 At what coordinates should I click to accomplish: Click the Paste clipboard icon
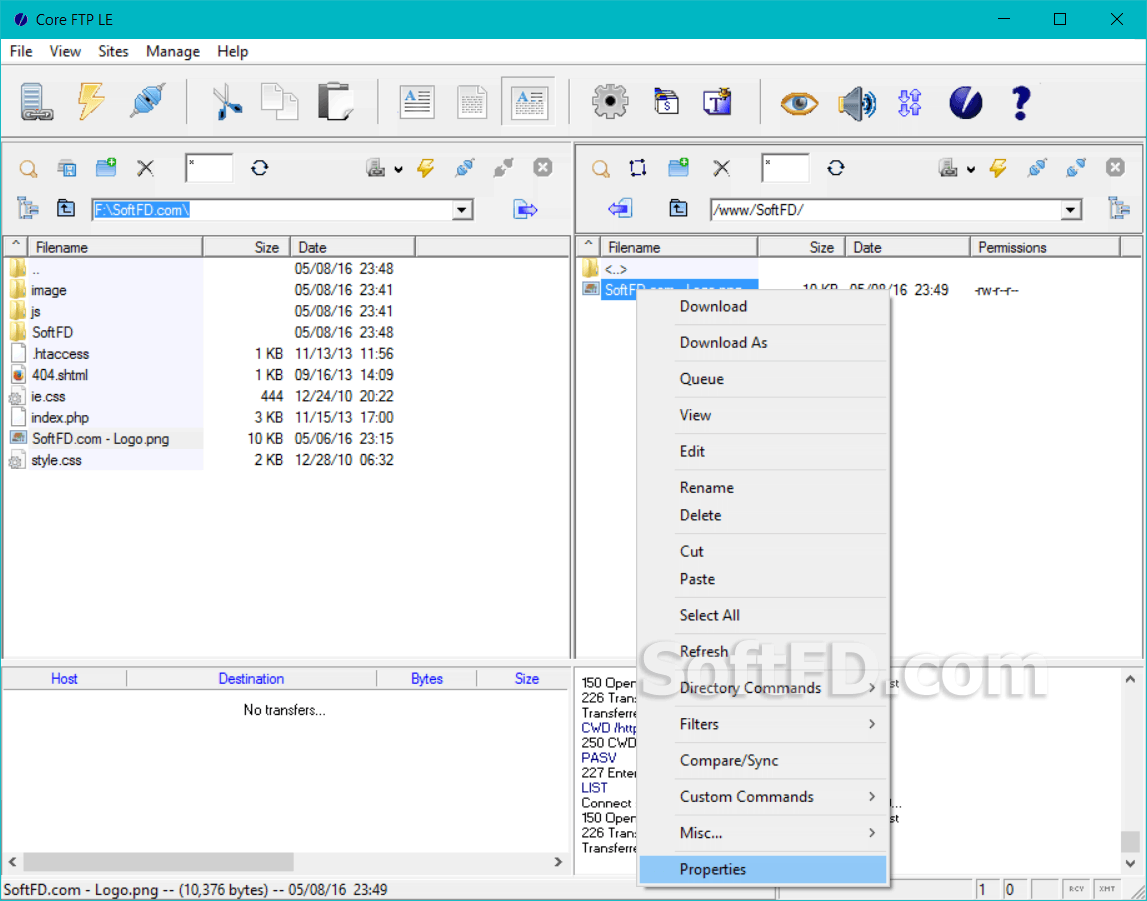(336, 102)
